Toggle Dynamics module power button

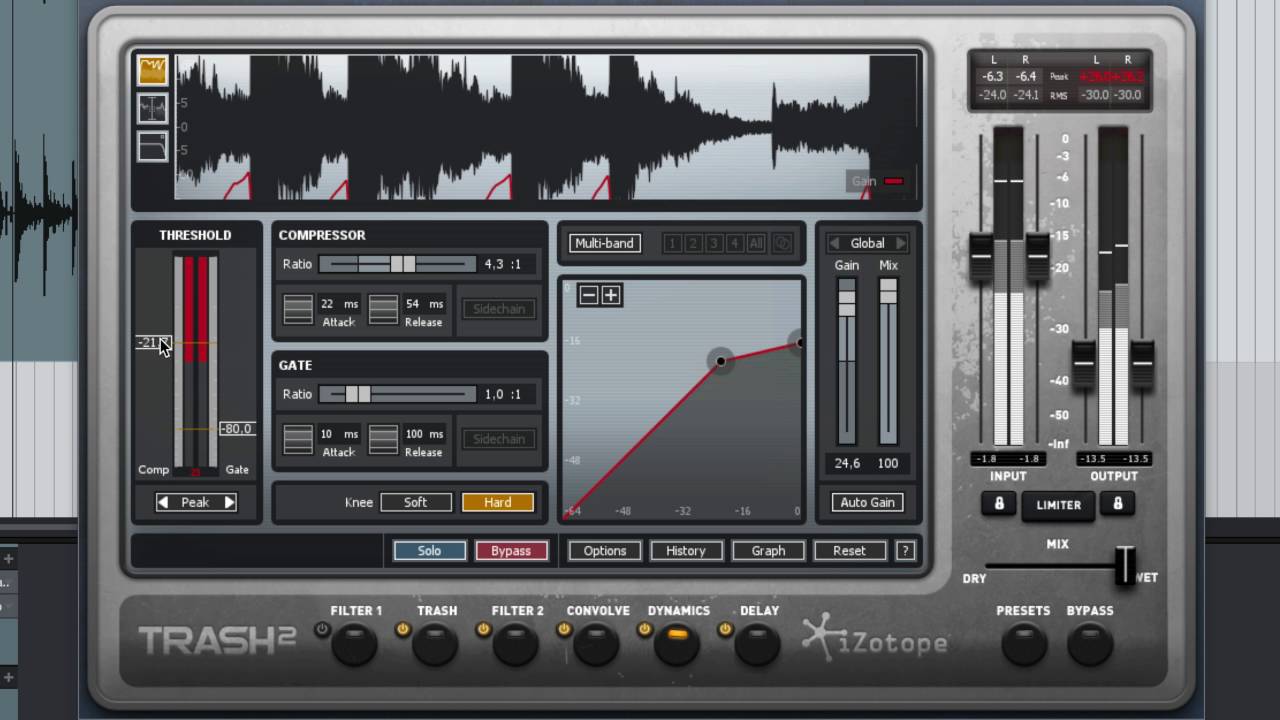click(x=644, y=629)
